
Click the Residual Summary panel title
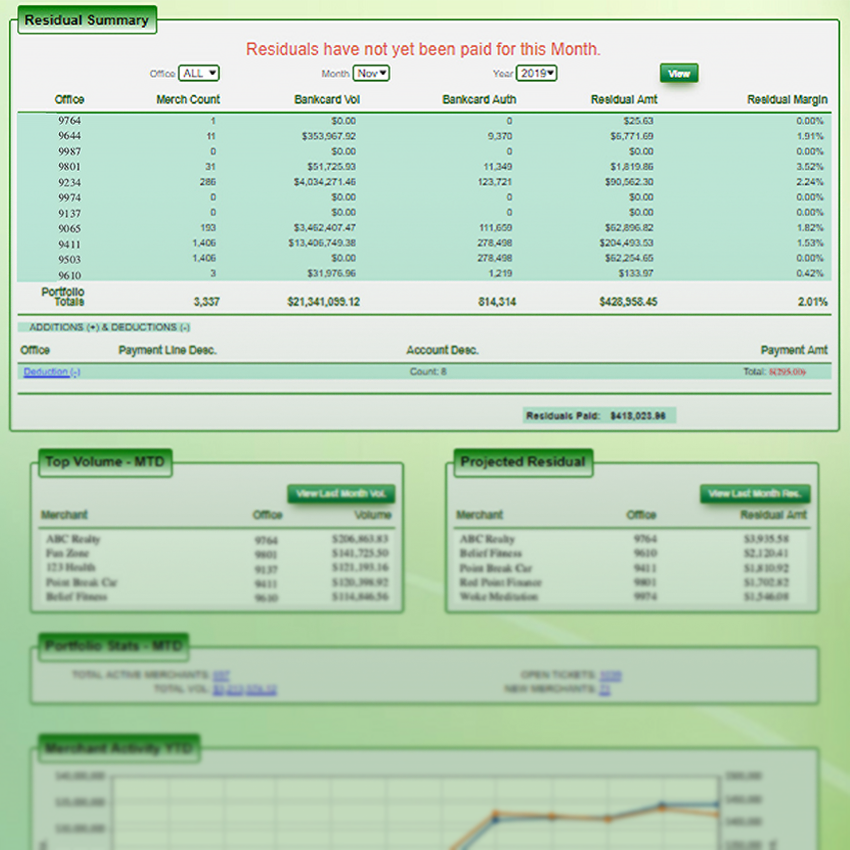pyautogui.click(x=87, y=20)
